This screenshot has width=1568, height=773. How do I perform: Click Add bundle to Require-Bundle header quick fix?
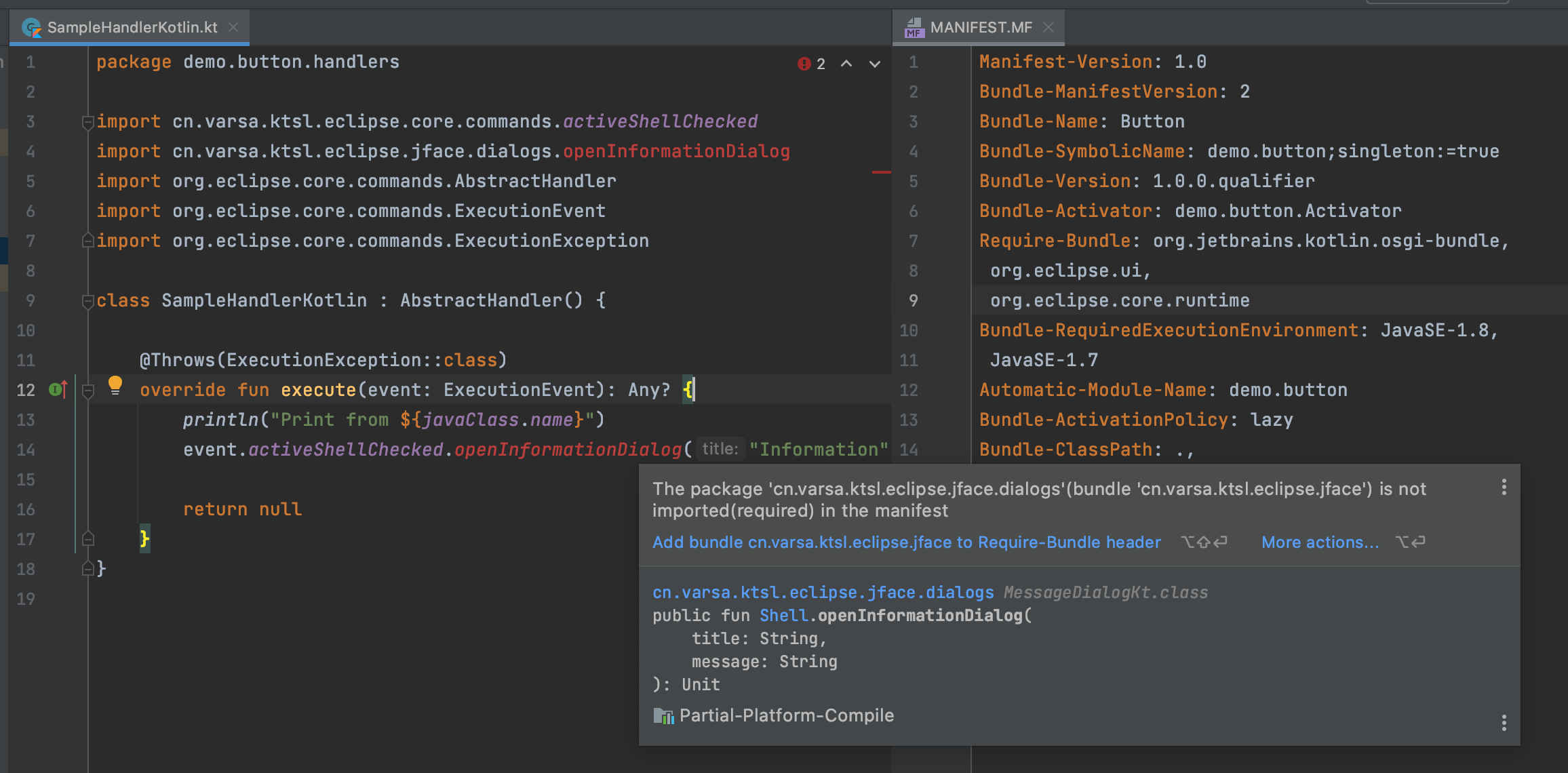pyautogui.click(x=906, y=542)
